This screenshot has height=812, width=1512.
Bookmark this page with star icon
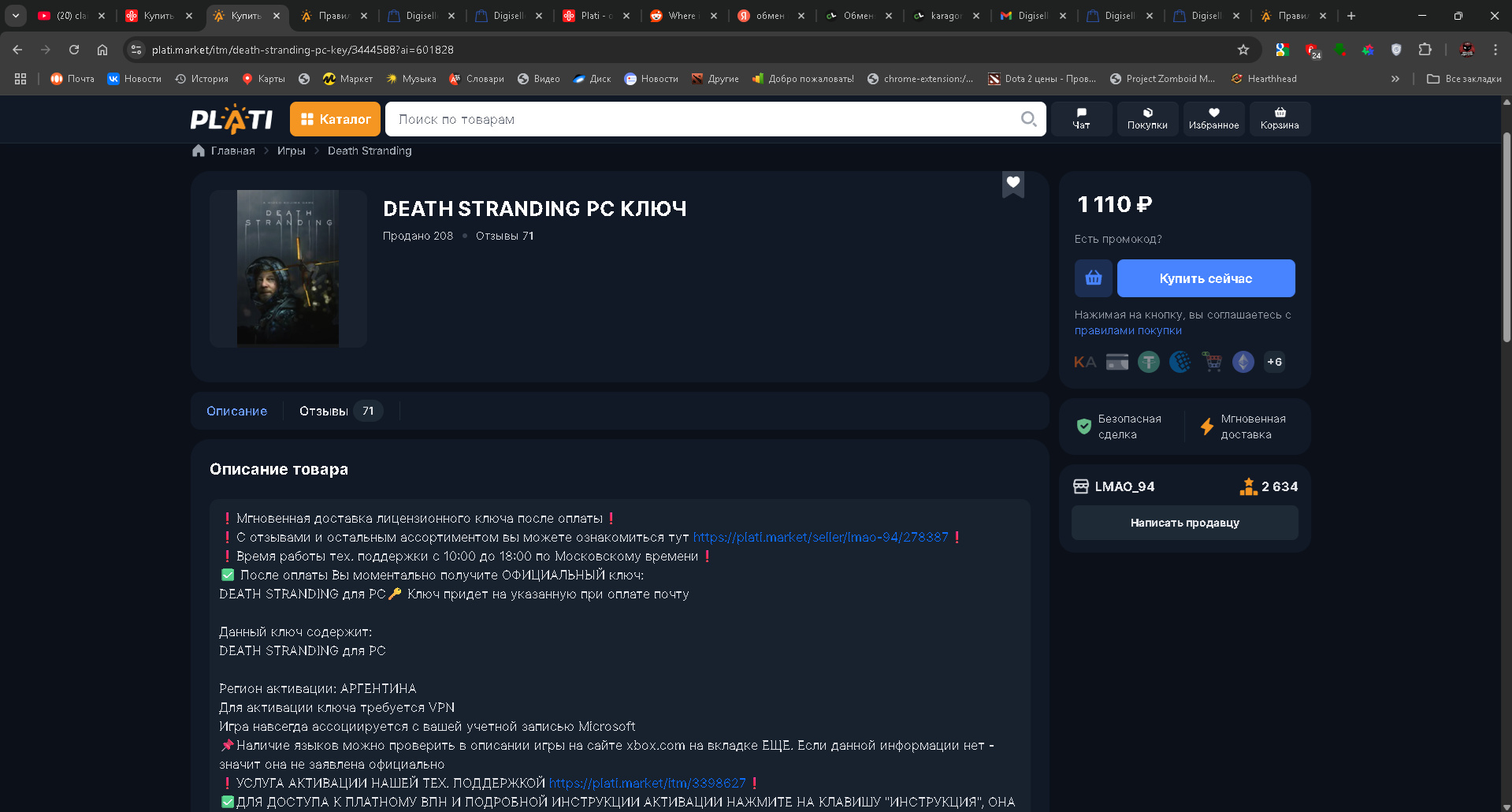coord(1243,50)
